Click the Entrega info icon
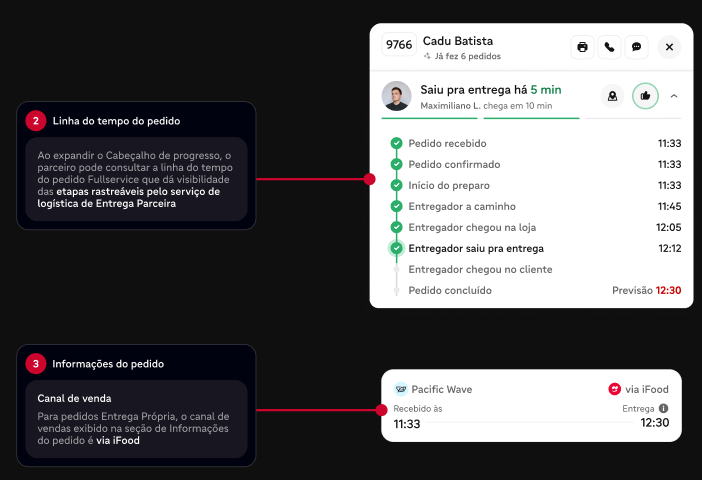Screen dimensions: 702x480 [x=663, y=408]
